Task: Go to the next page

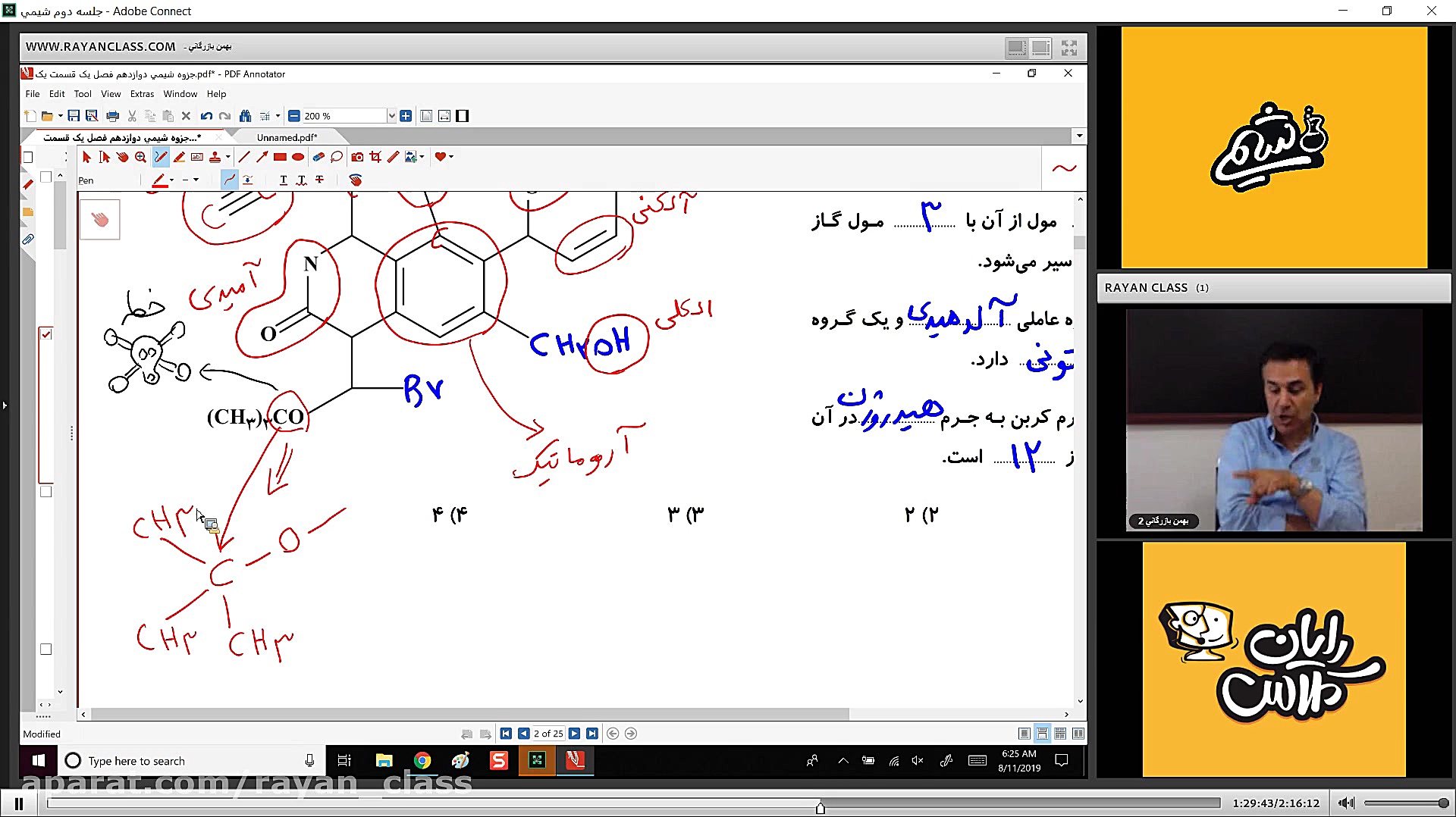Action: 574,734
